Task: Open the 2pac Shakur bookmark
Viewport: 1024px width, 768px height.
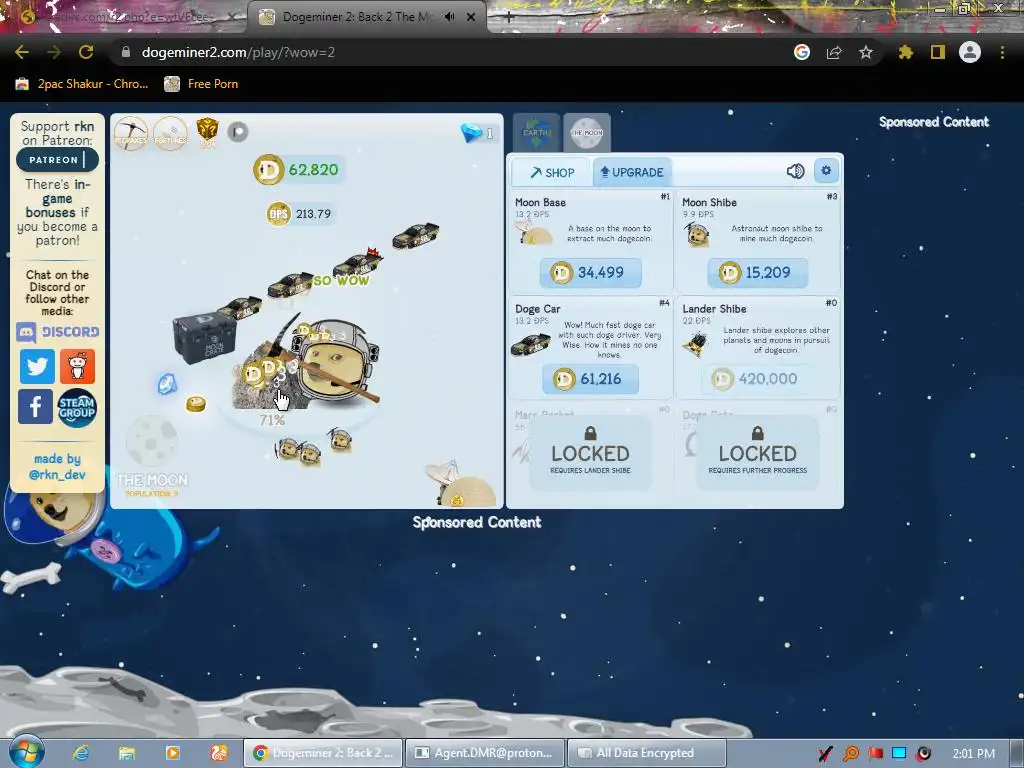Action: (x=82, y=84)
